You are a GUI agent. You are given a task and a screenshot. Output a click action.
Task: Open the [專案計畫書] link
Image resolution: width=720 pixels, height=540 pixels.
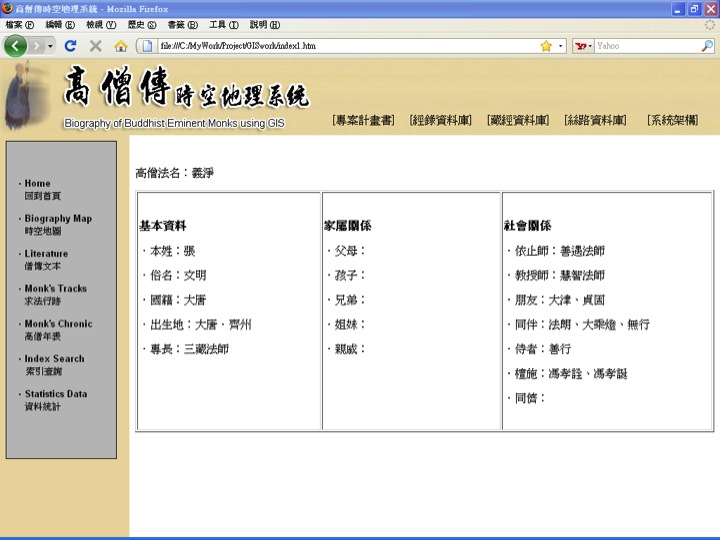[x=363, y=120]
